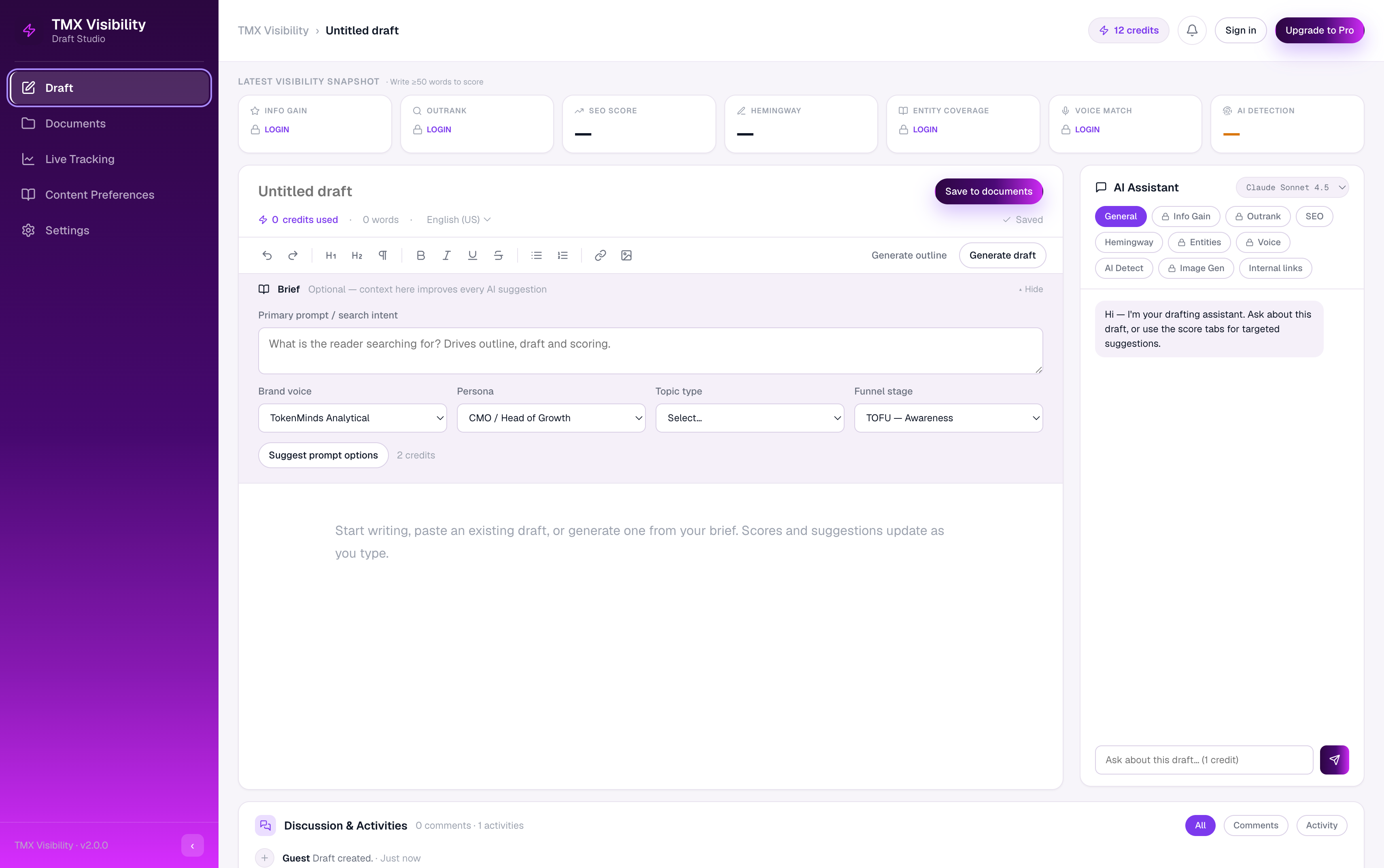Toggle strikethrough formatting
This screenshot has width=1384, height=868.
(x=498, y=255)
